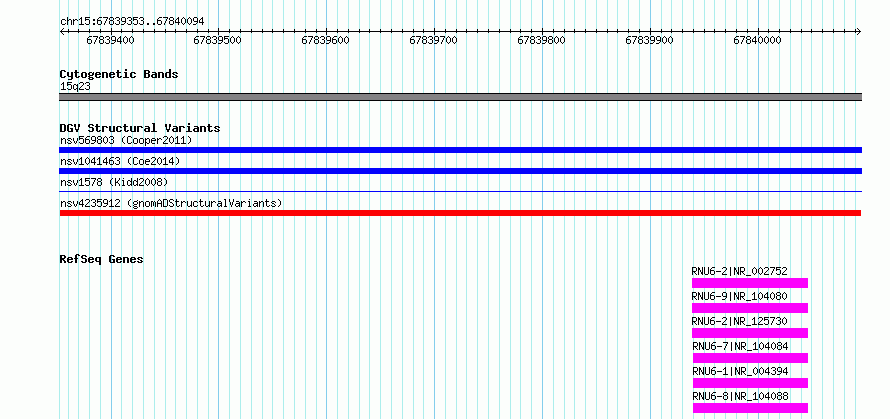Image resolution: width=890 pixels, height=419 pixels.
Task: Select the blue bar for nsv1041463
Action: [x=460, y=171]
